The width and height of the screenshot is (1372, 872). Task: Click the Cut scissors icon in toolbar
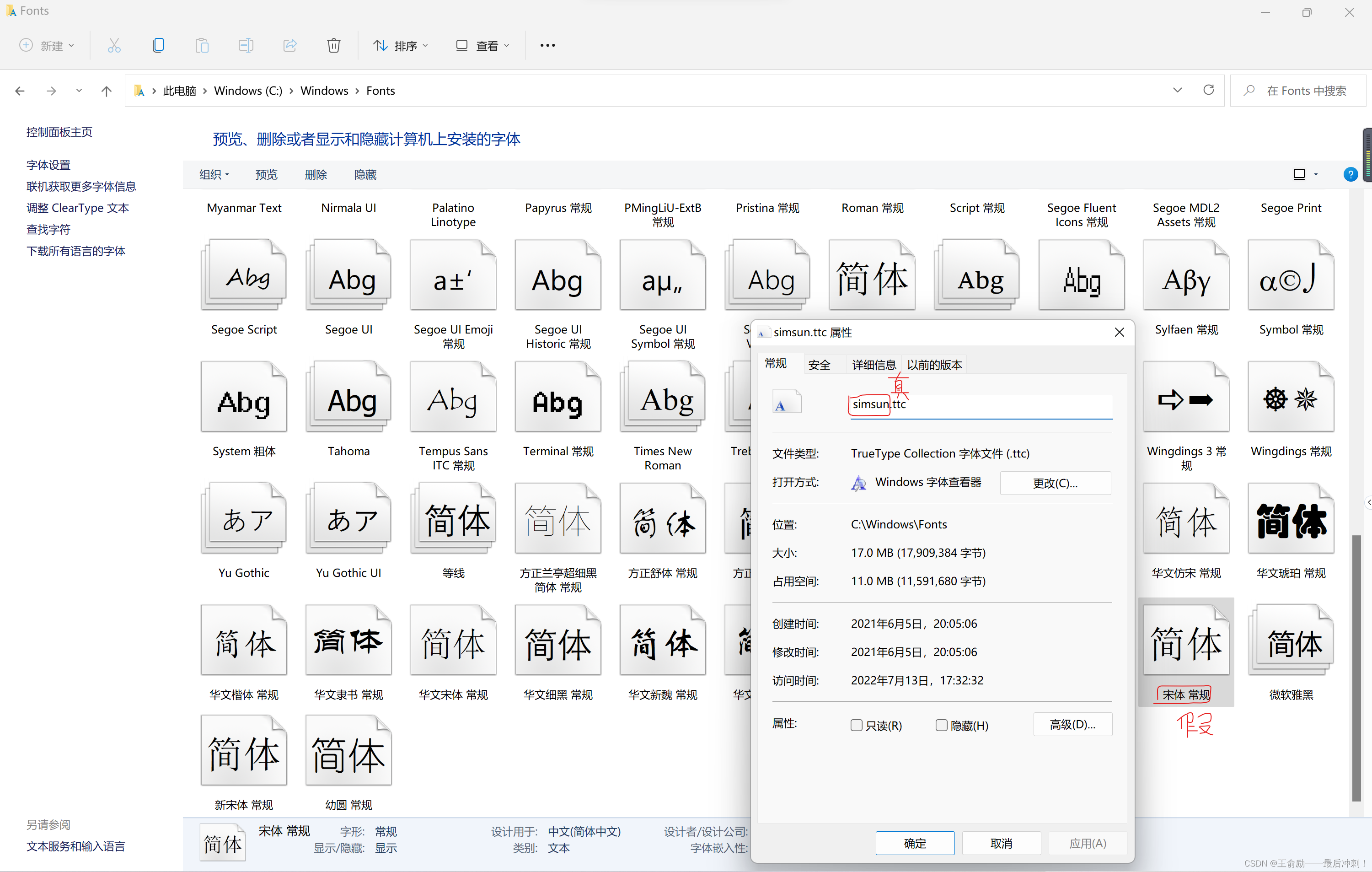coord(114,46)
